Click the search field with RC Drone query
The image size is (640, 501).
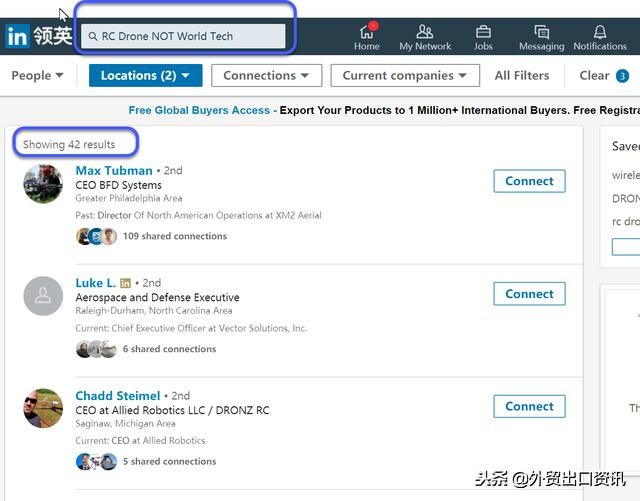[x=183, y=36]
